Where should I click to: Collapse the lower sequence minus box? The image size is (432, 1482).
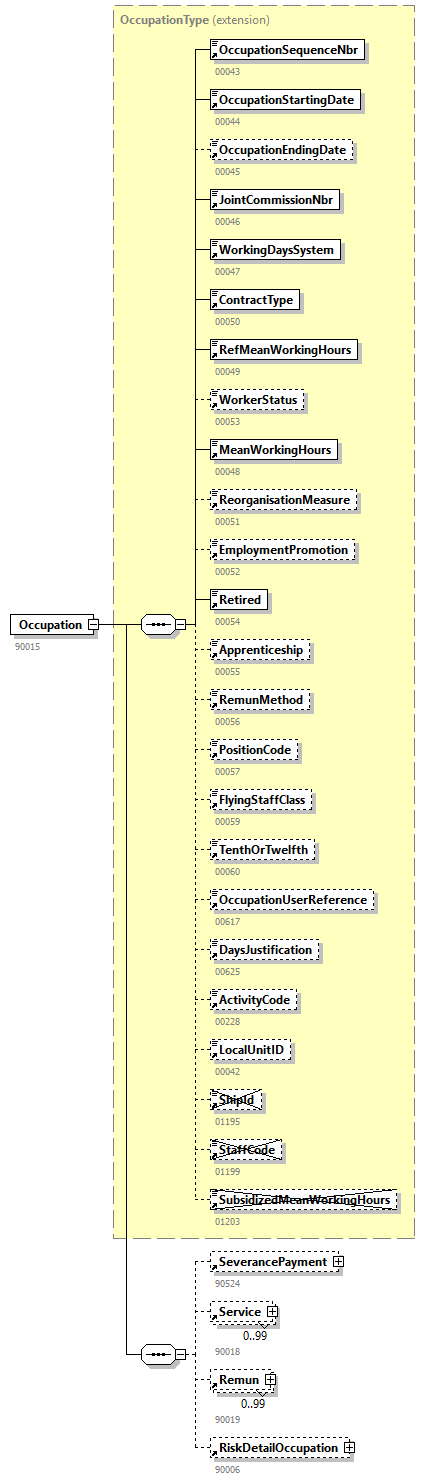pyautogui.click(x=181, y=1354)
